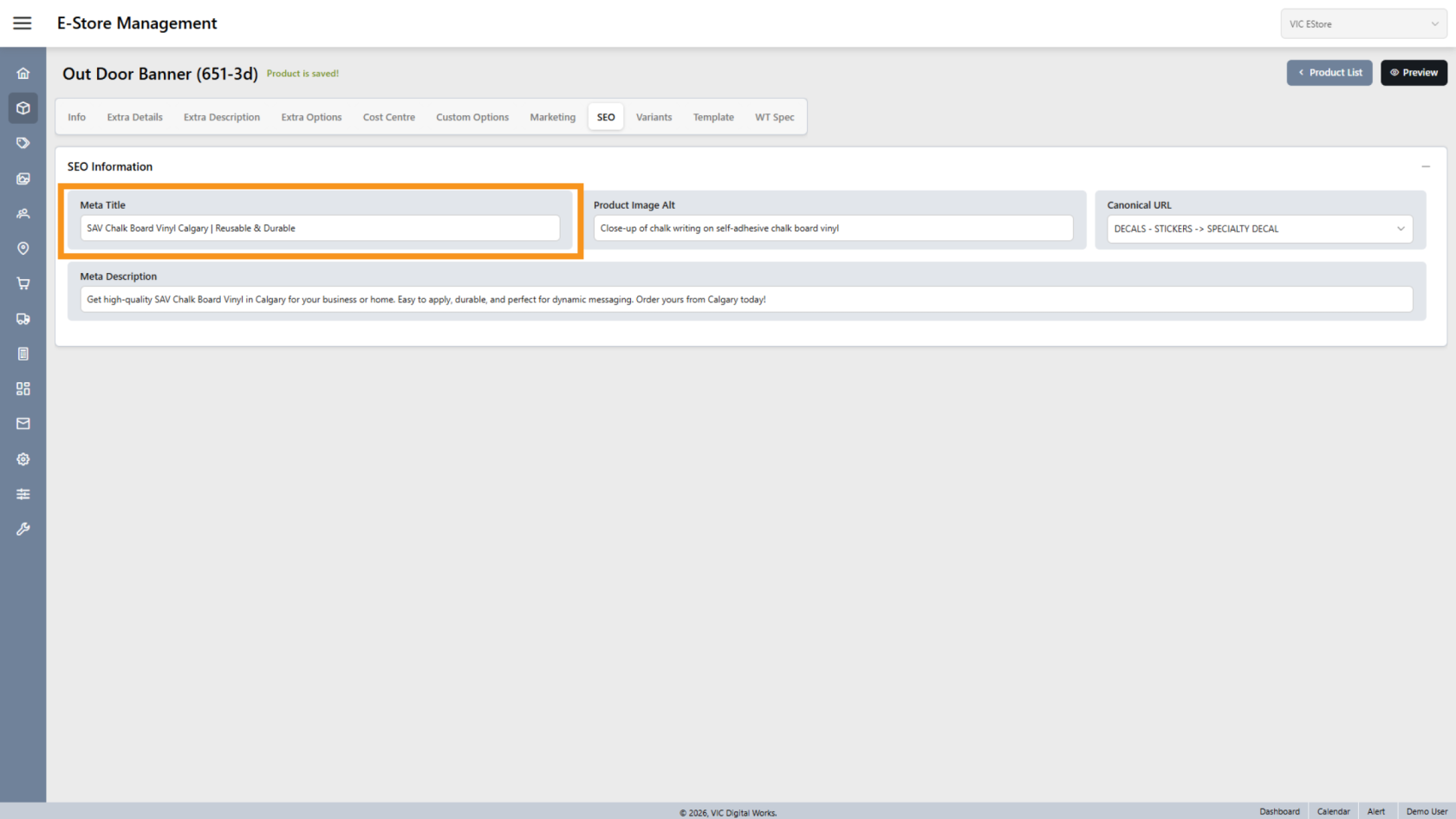Viewport: 1456px width, 819px height.
Task: Open the wrench tools sidebar icon
Action: (x=23, y=529)
